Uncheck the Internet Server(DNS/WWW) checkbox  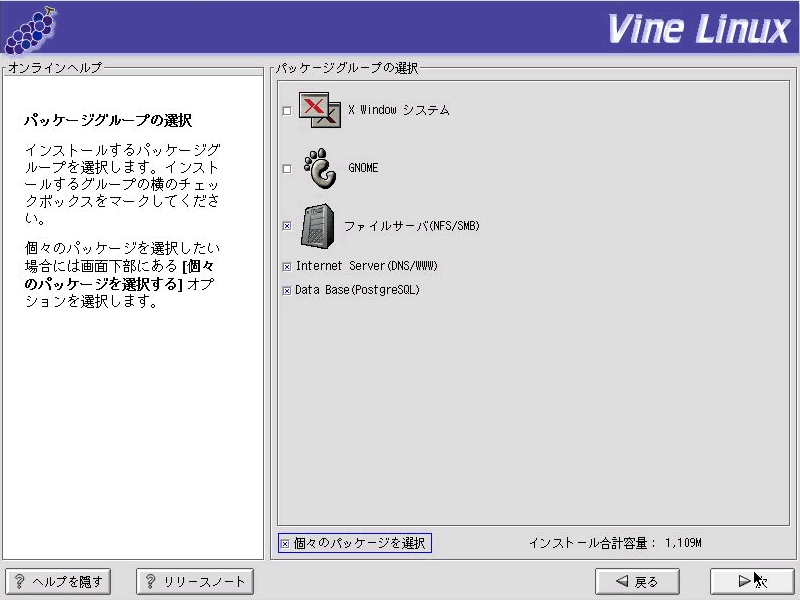[287, 267]
